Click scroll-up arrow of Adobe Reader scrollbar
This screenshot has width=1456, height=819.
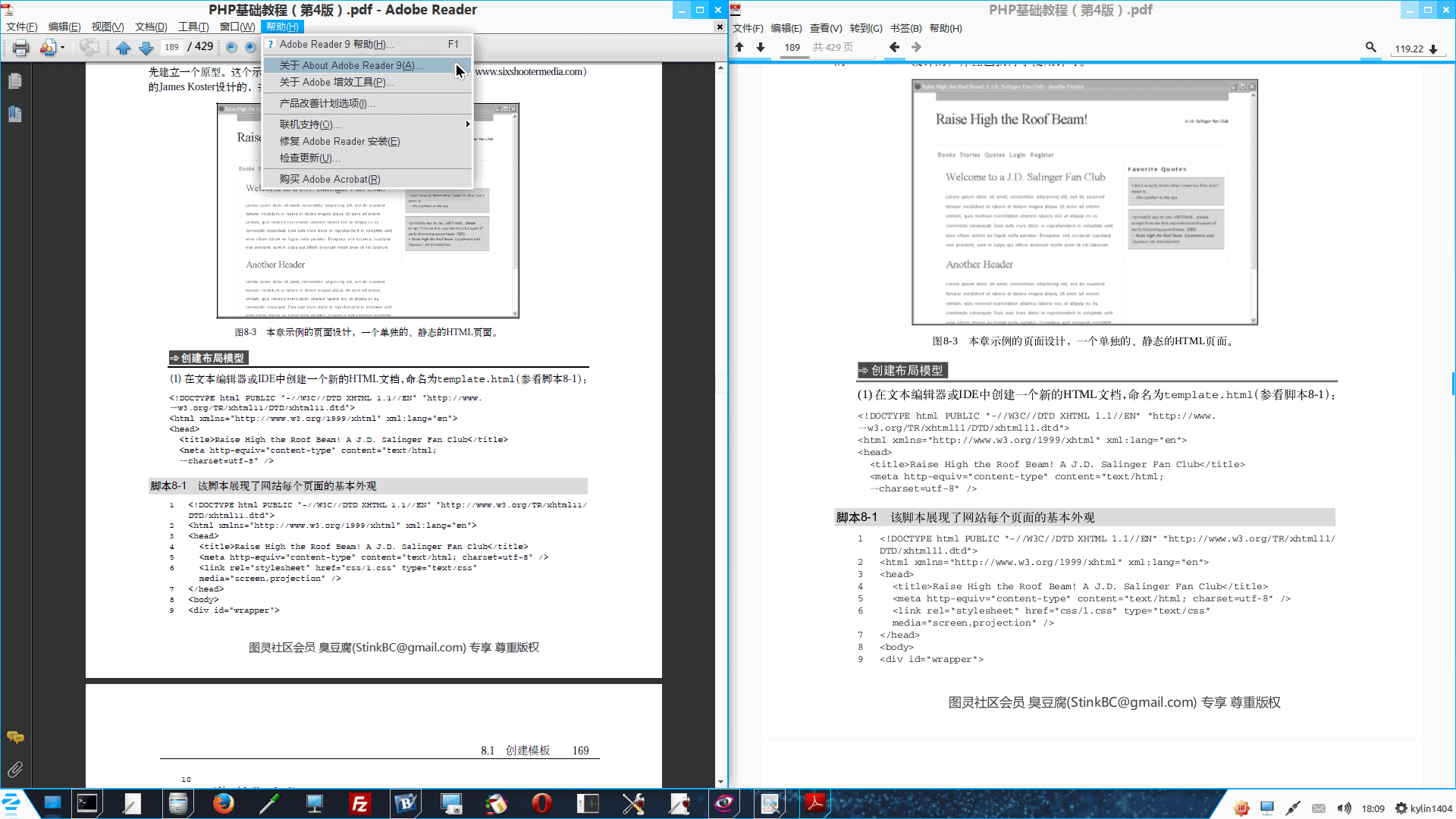(x=720, y=68)
